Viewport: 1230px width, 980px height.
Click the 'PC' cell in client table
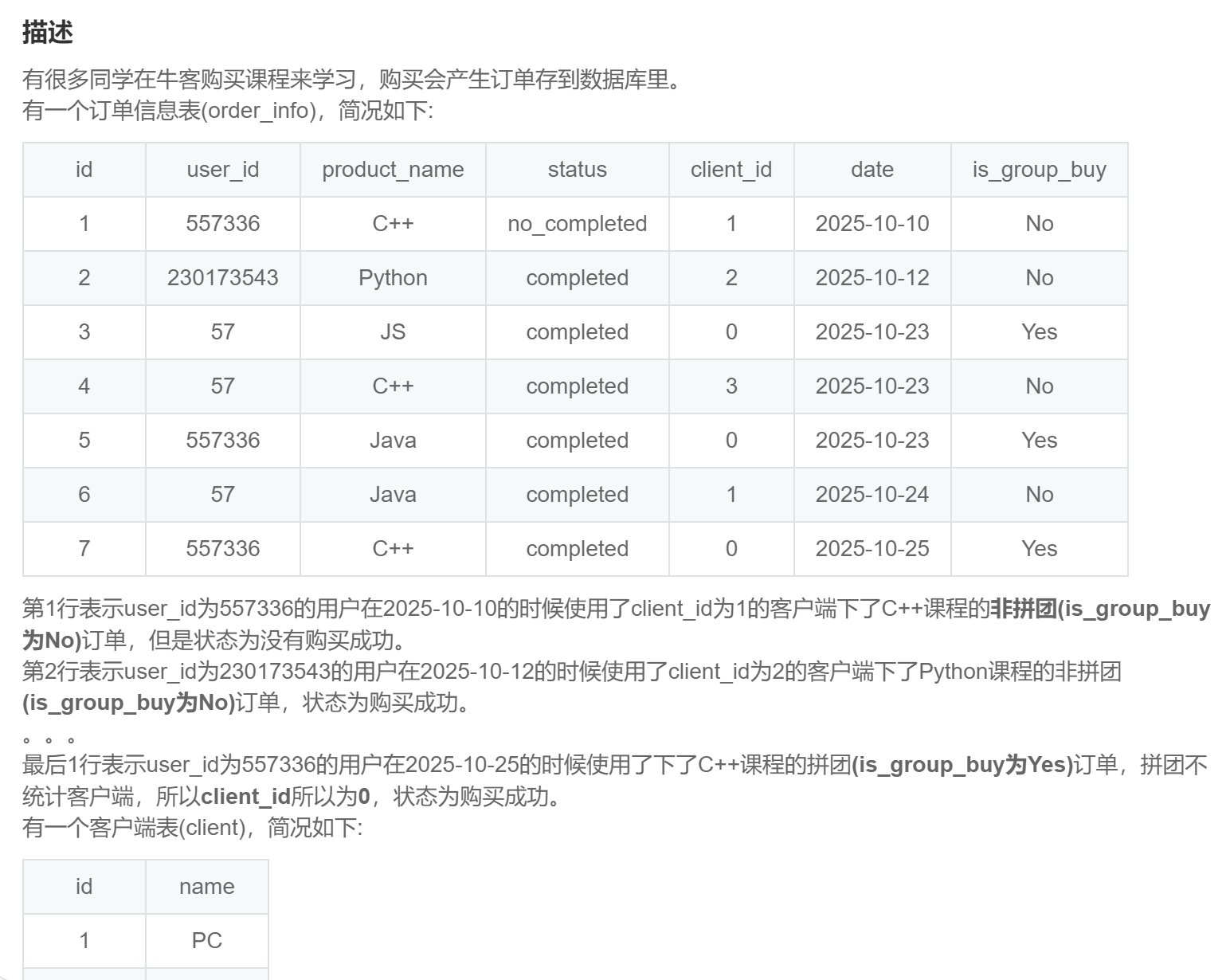(x=207, y=941)
